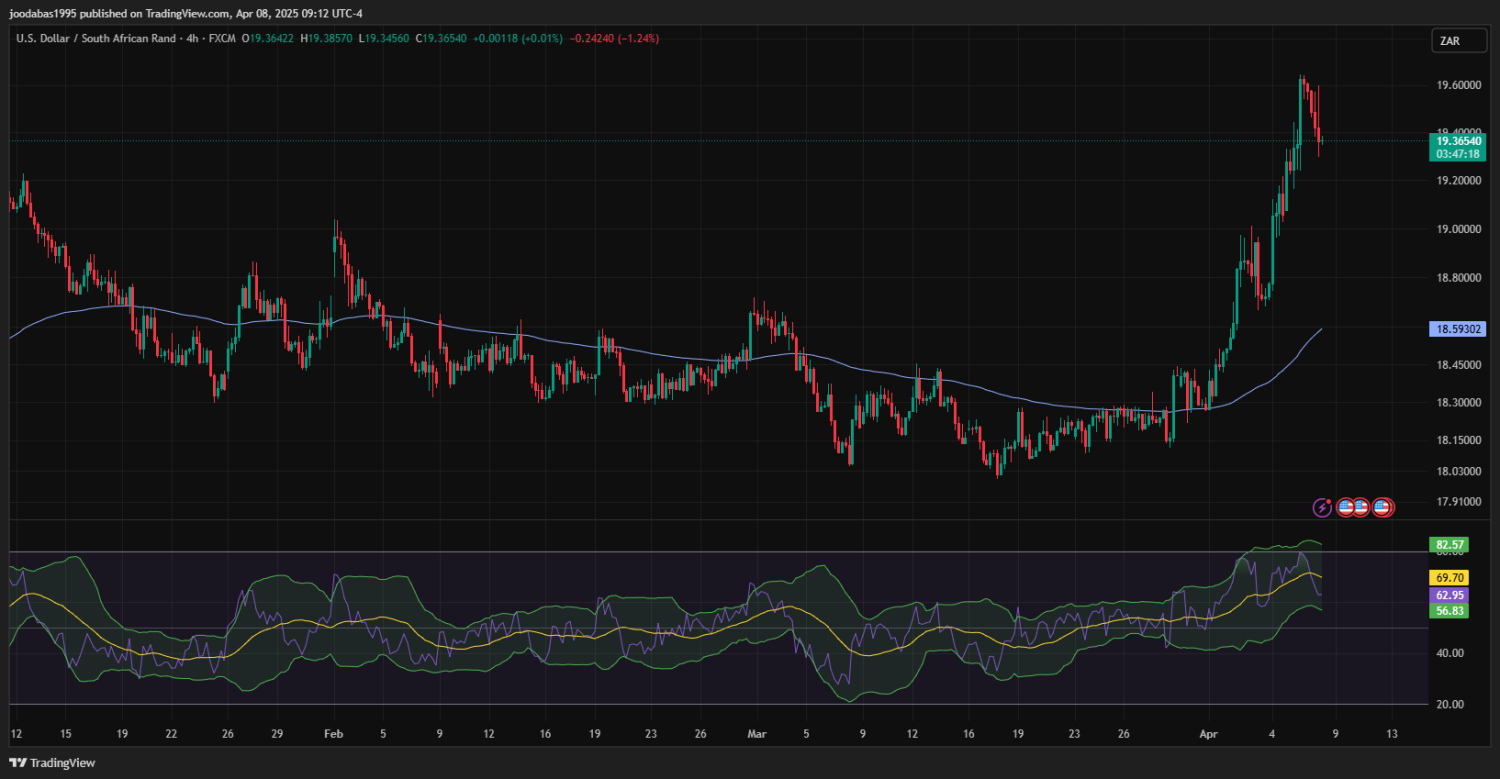Open the ZAR currency selector

point(1449,41)
